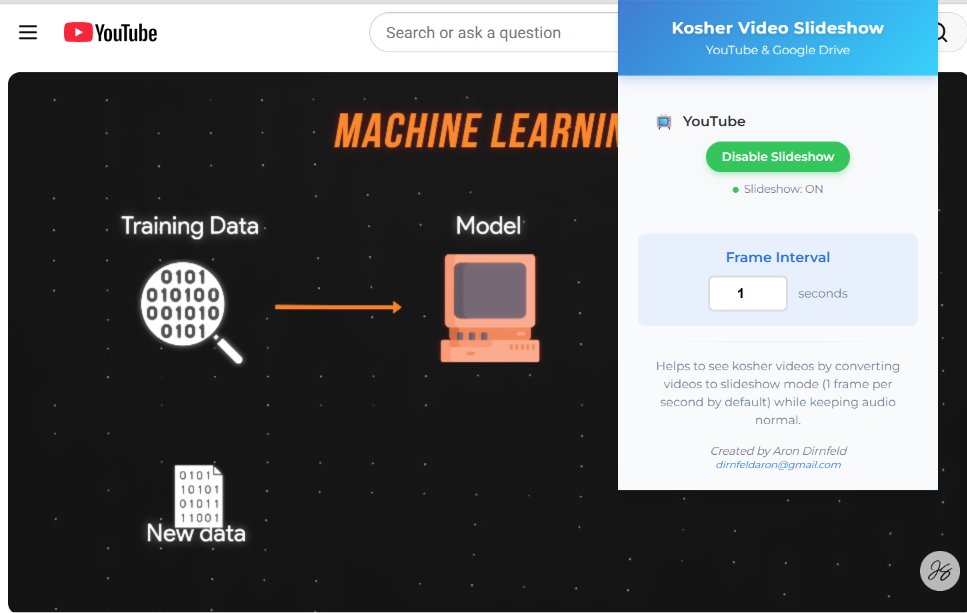Image resolution: width=967 pixels, height=613 pixels.
Task: Click the round signature badge on the video
Action: [x=939, y=570]
